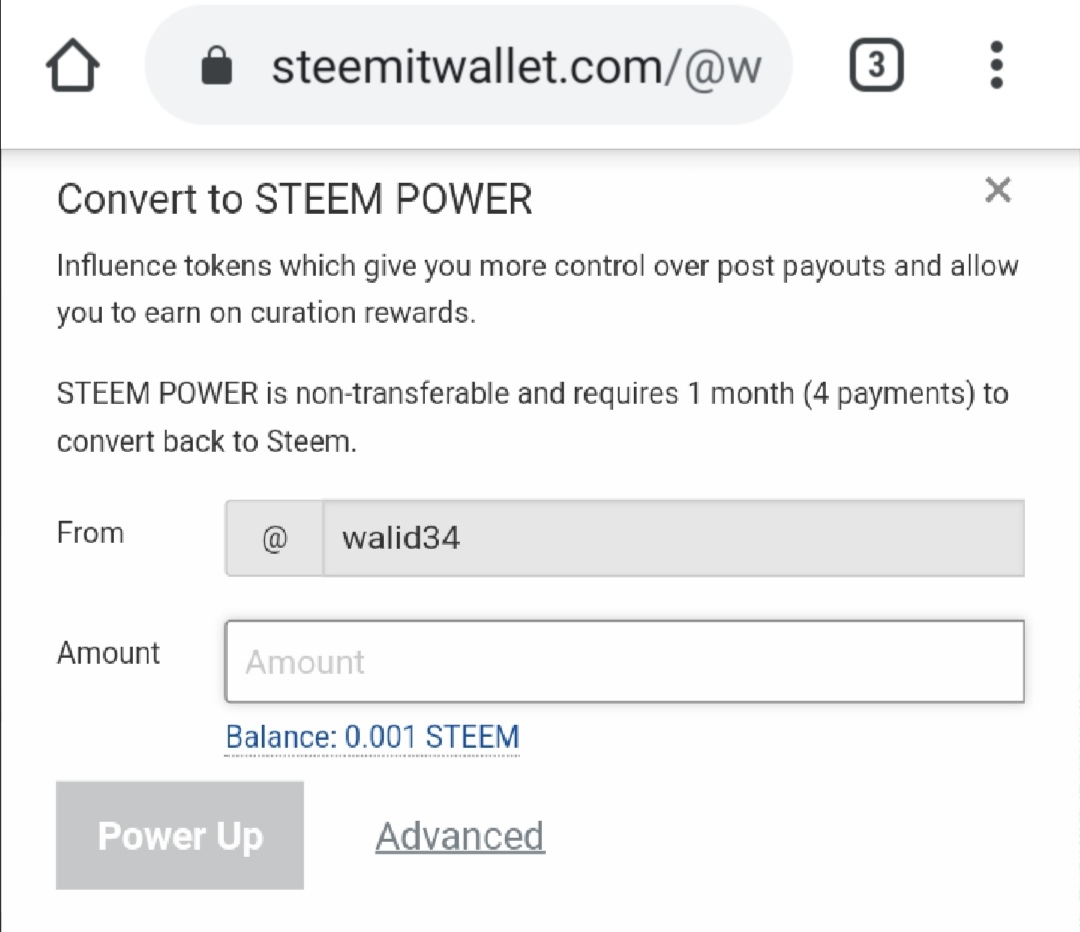
Task: Click the 'curation rewards' text line
Action: (x=266, y=313)
